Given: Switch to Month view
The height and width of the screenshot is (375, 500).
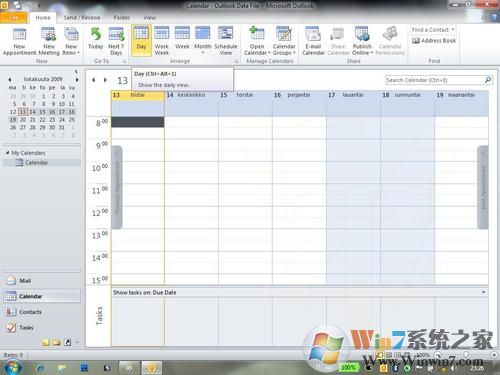Looking at the screenshot, I should [x=203, y=41].
